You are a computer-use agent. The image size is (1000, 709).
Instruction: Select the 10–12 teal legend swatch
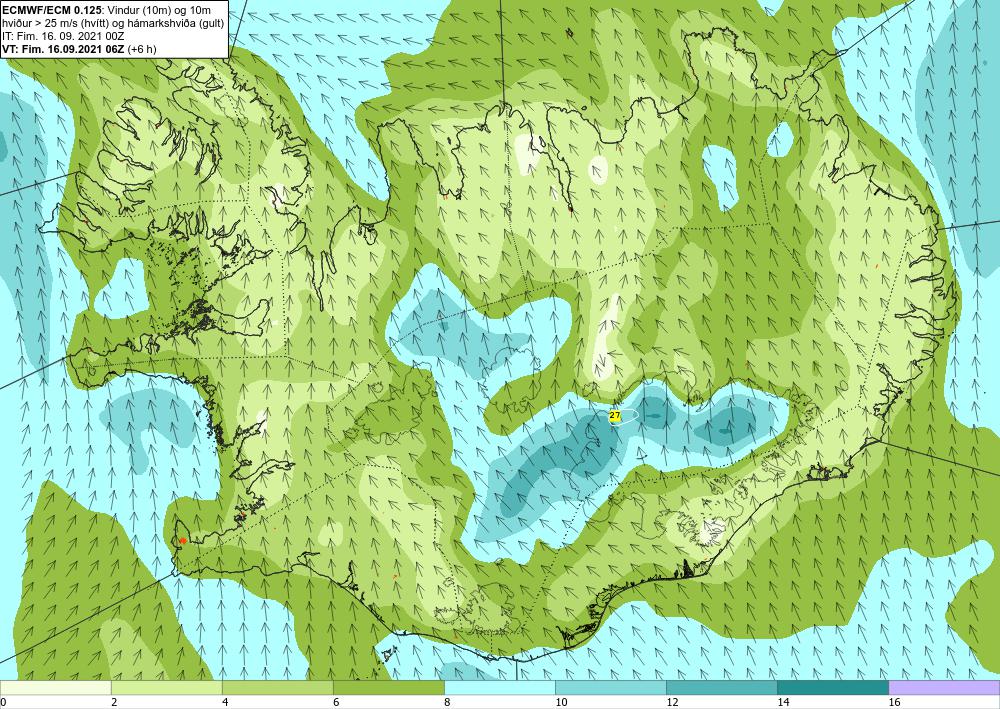[x=611, y=687]
